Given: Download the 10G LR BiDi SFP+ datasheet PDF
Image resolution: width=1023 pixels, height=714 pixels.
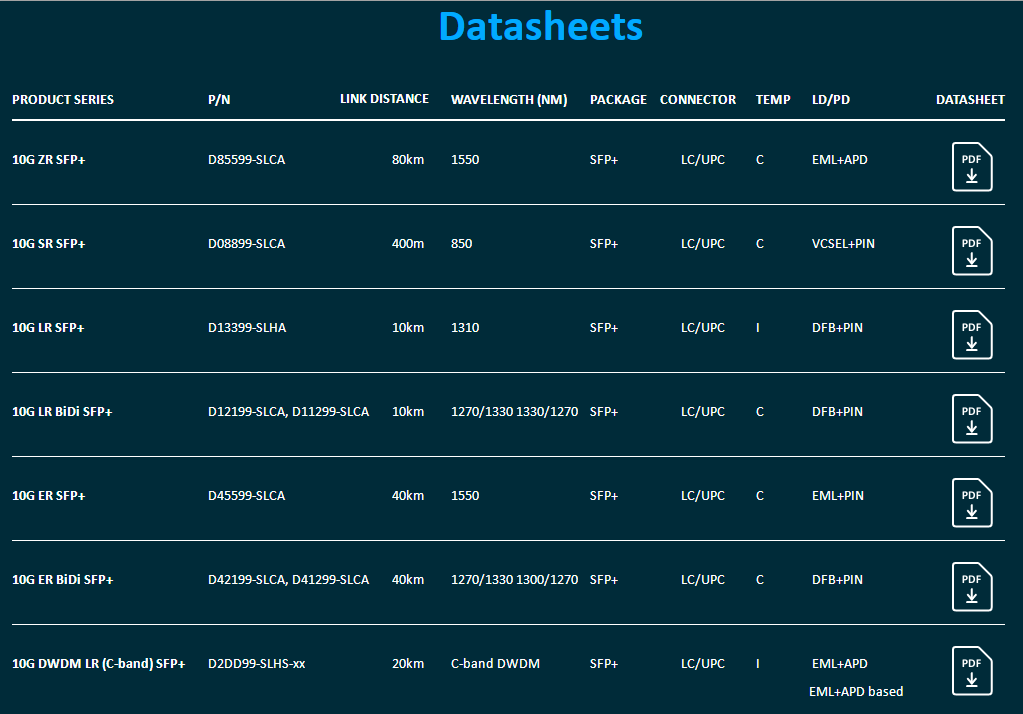Looking at the screenshot, I should tap(972, 419).
